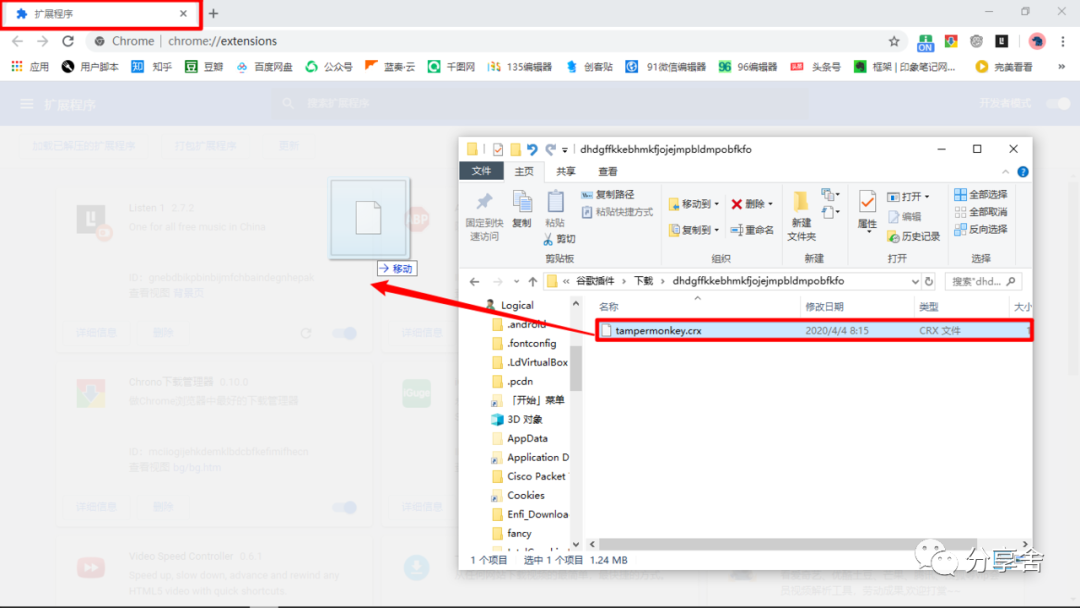Reload the Chrome extensions page

pyautogui.click(x=68, y=41)
